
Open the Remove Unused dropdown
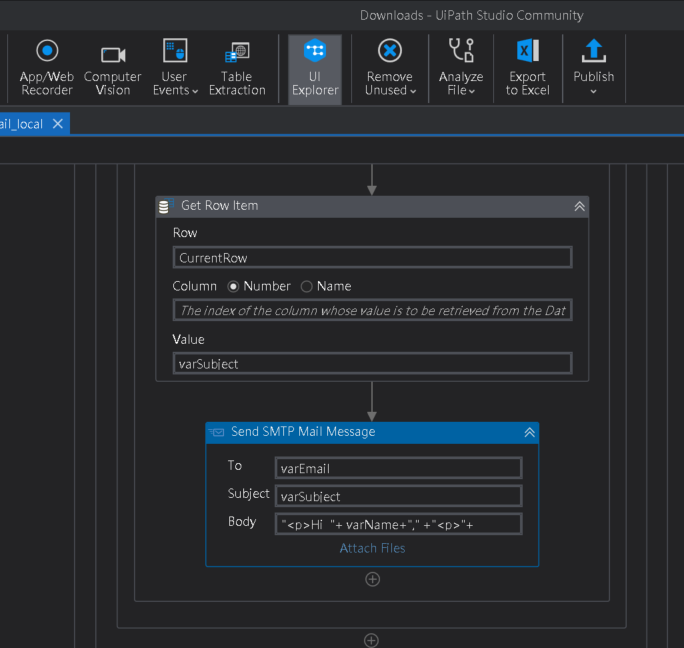tap(390, 68)
